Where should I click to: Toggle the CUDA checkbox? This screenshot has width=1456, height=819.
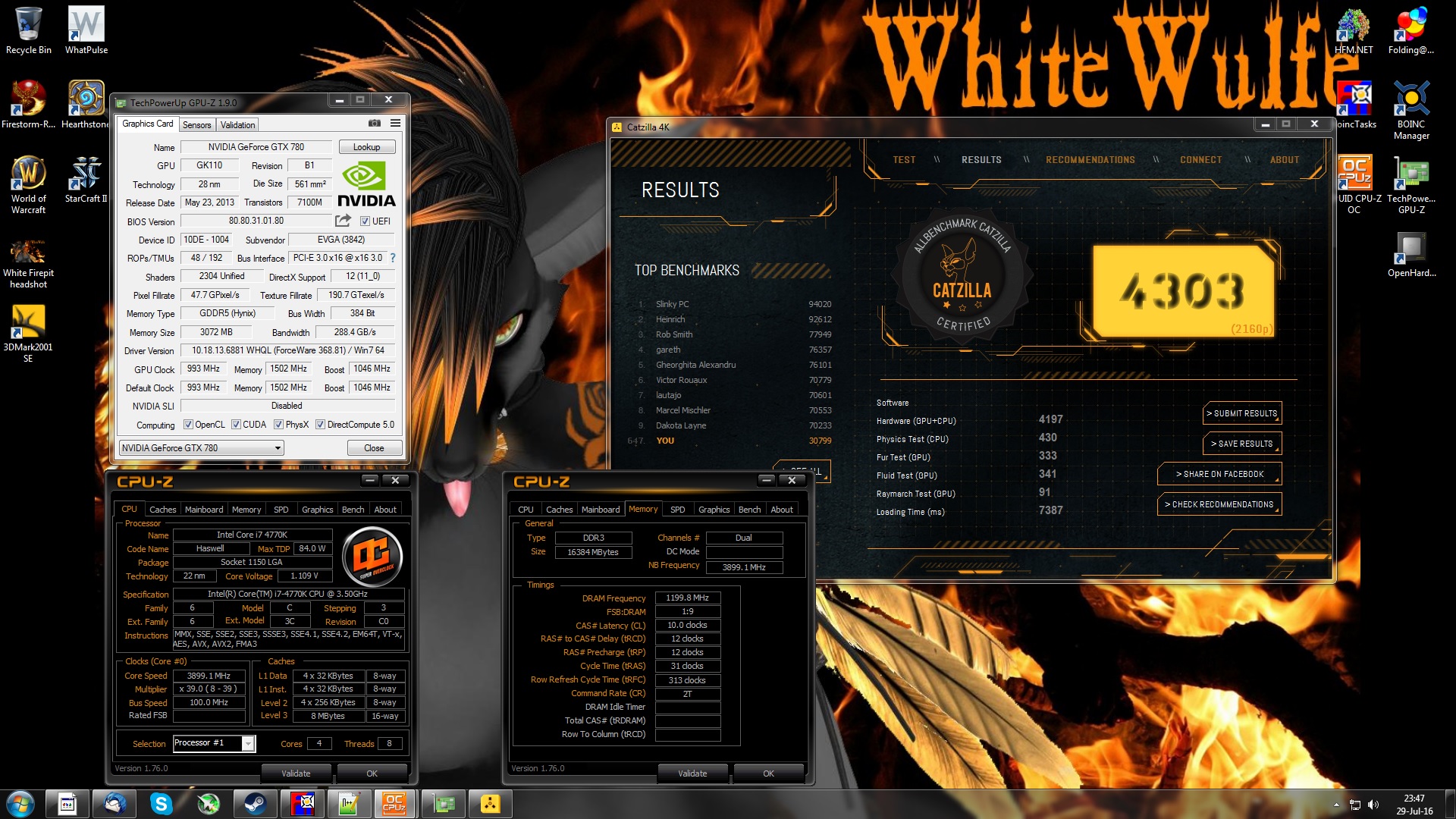(236, 425)
